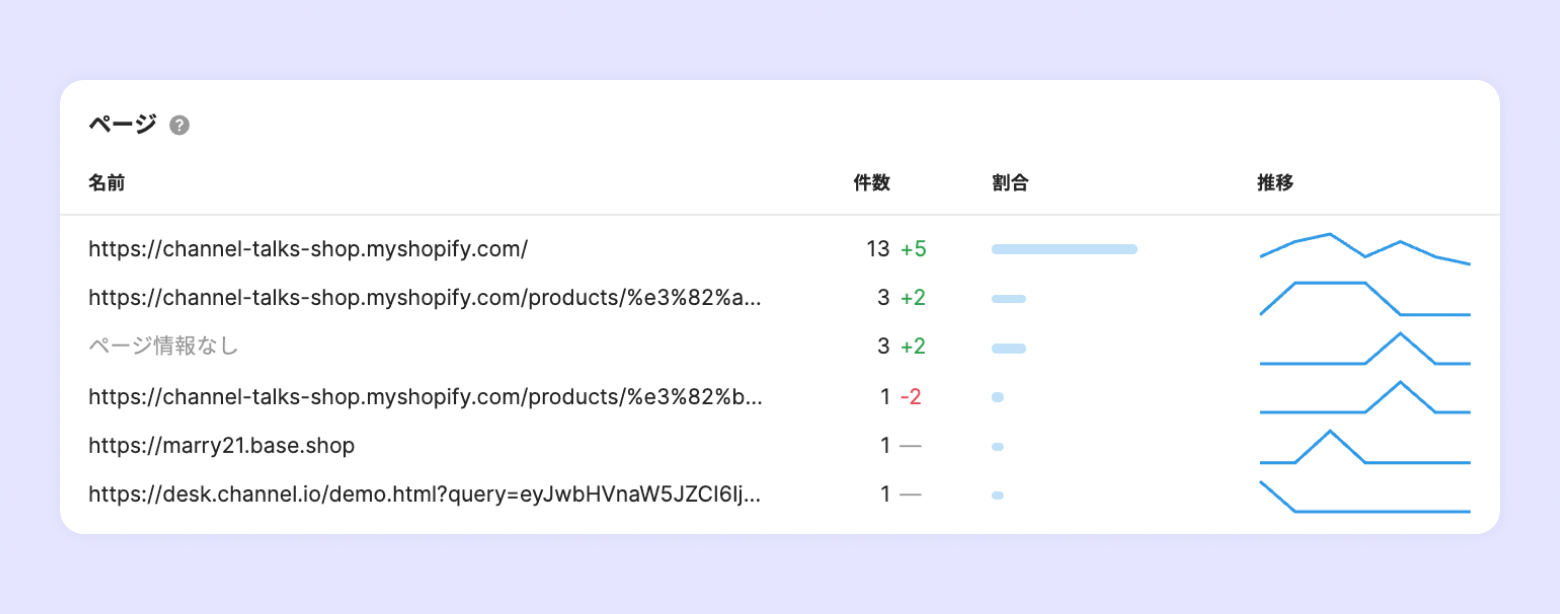Click the longest ratio bar for myshopify homepage
The height and width of the screenshot is (614, 1560).
tap(1064, 249)
